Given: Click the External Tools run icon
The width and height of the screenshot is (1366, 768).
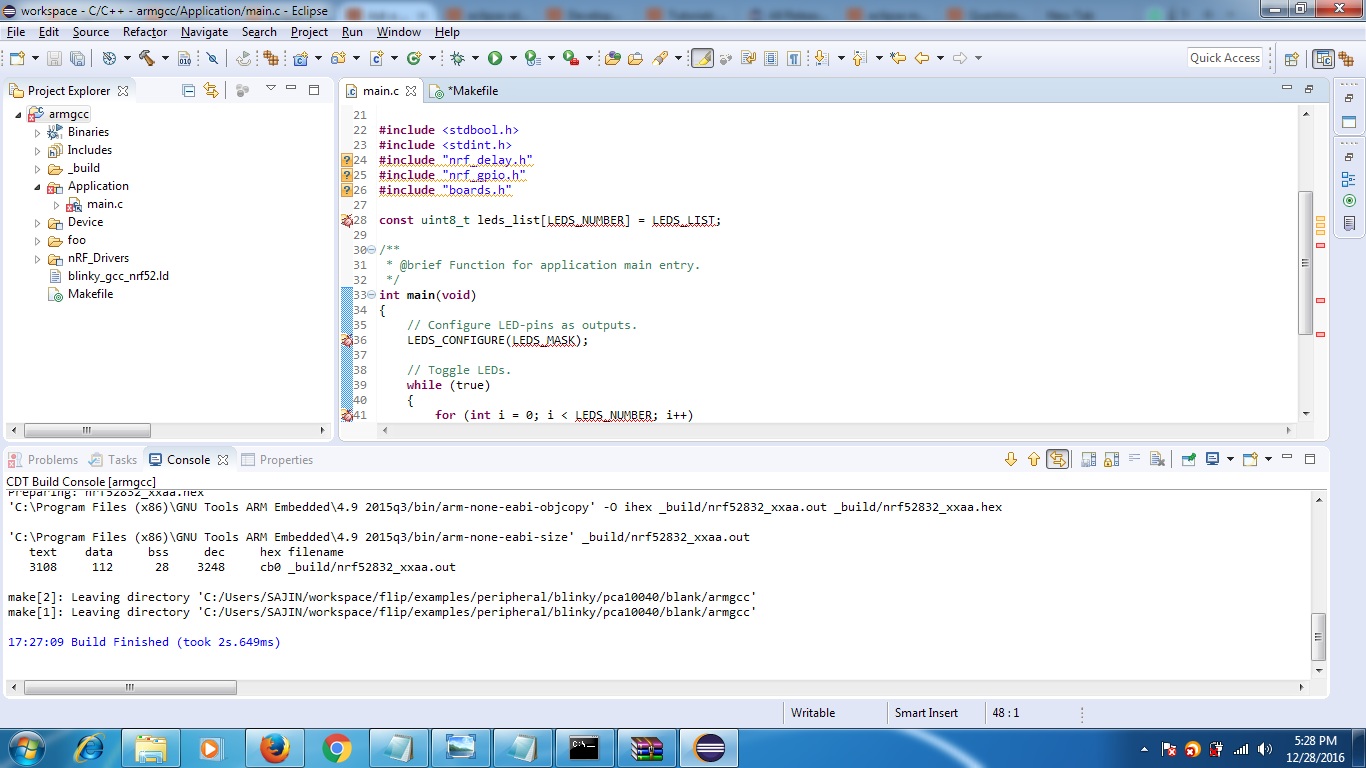Looking at the screenshot, I should click(x=570, y=58).
